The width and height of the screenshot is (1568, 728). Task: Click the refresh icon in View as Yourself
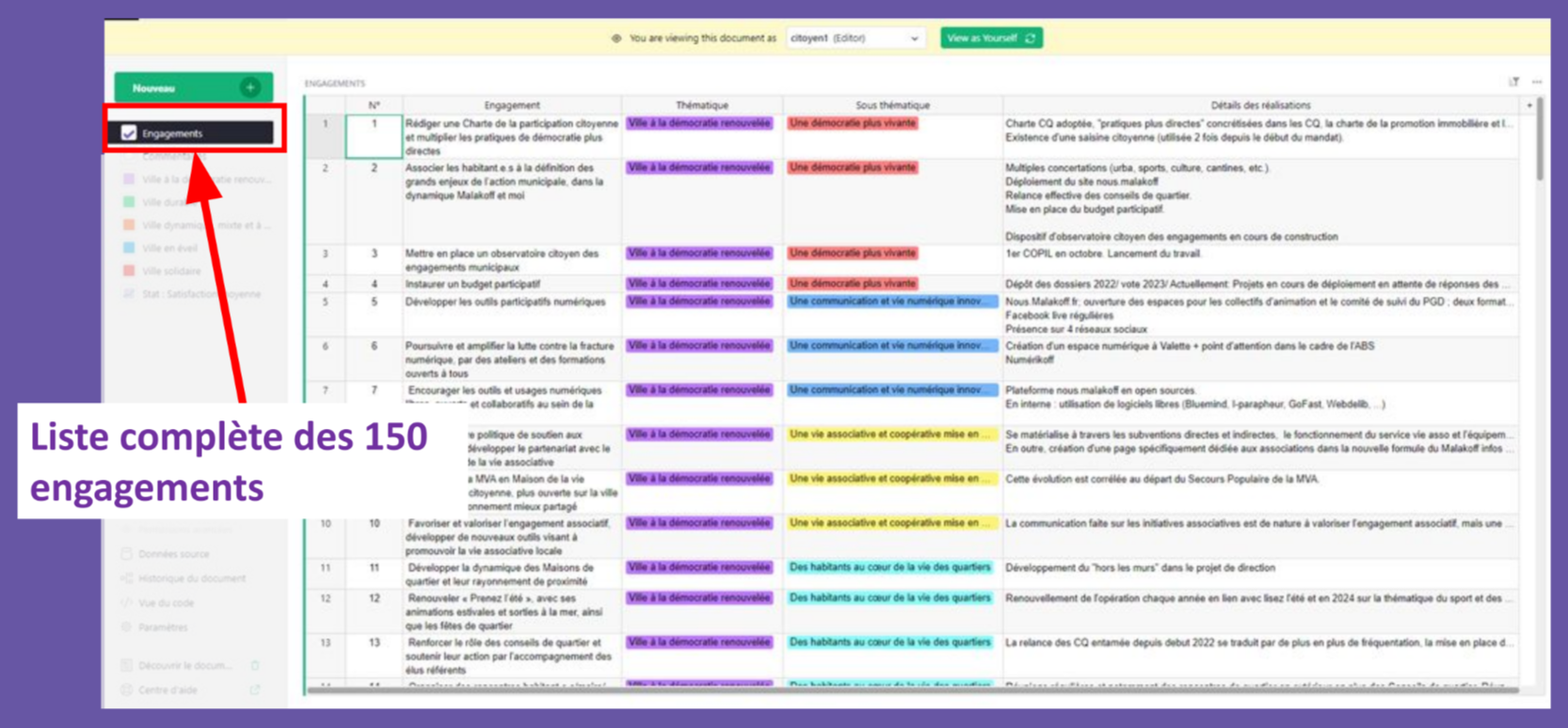pyautogui.click(x=1030, y=39)
